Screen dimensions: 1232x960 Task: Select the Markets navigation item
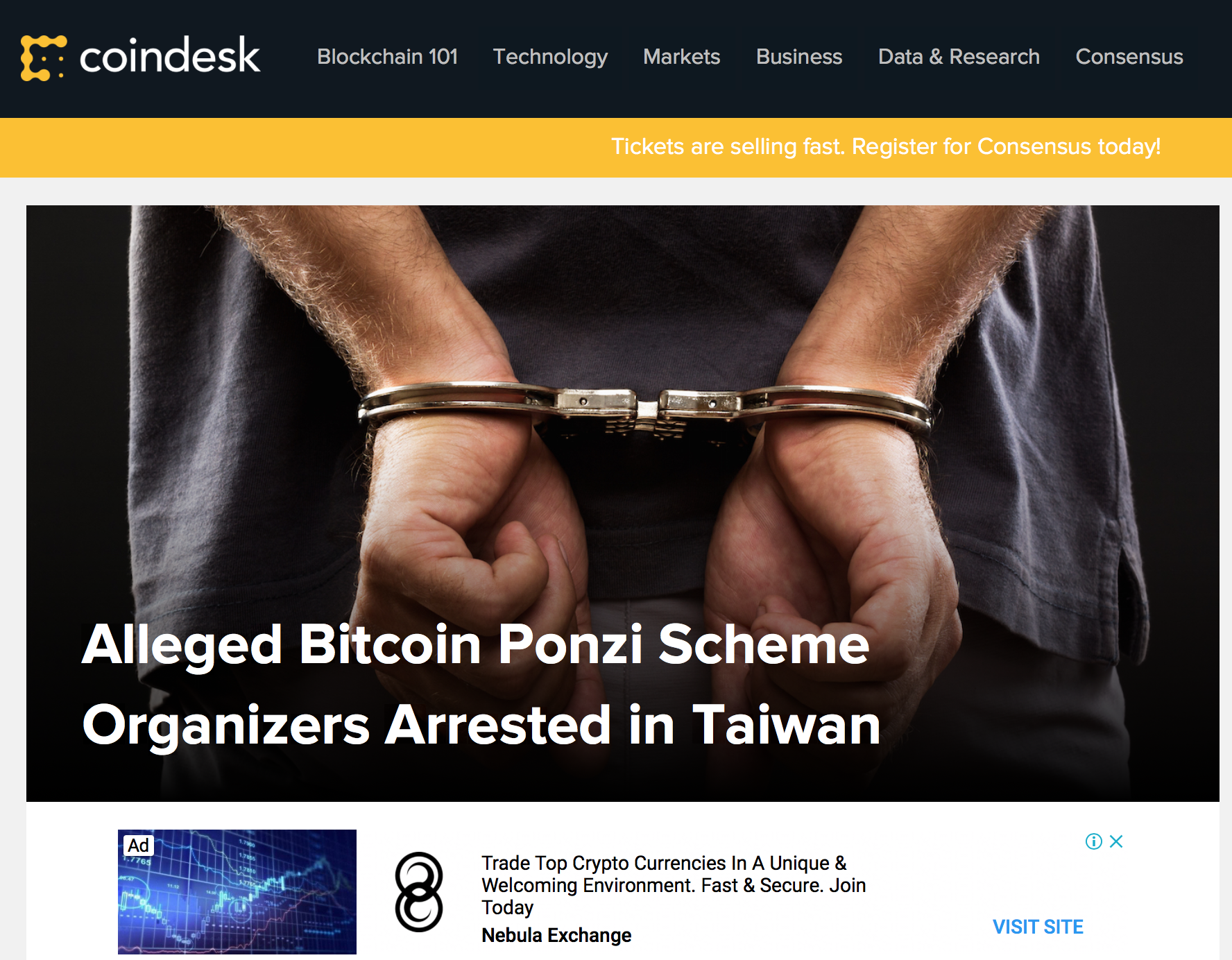click(682, 57)
